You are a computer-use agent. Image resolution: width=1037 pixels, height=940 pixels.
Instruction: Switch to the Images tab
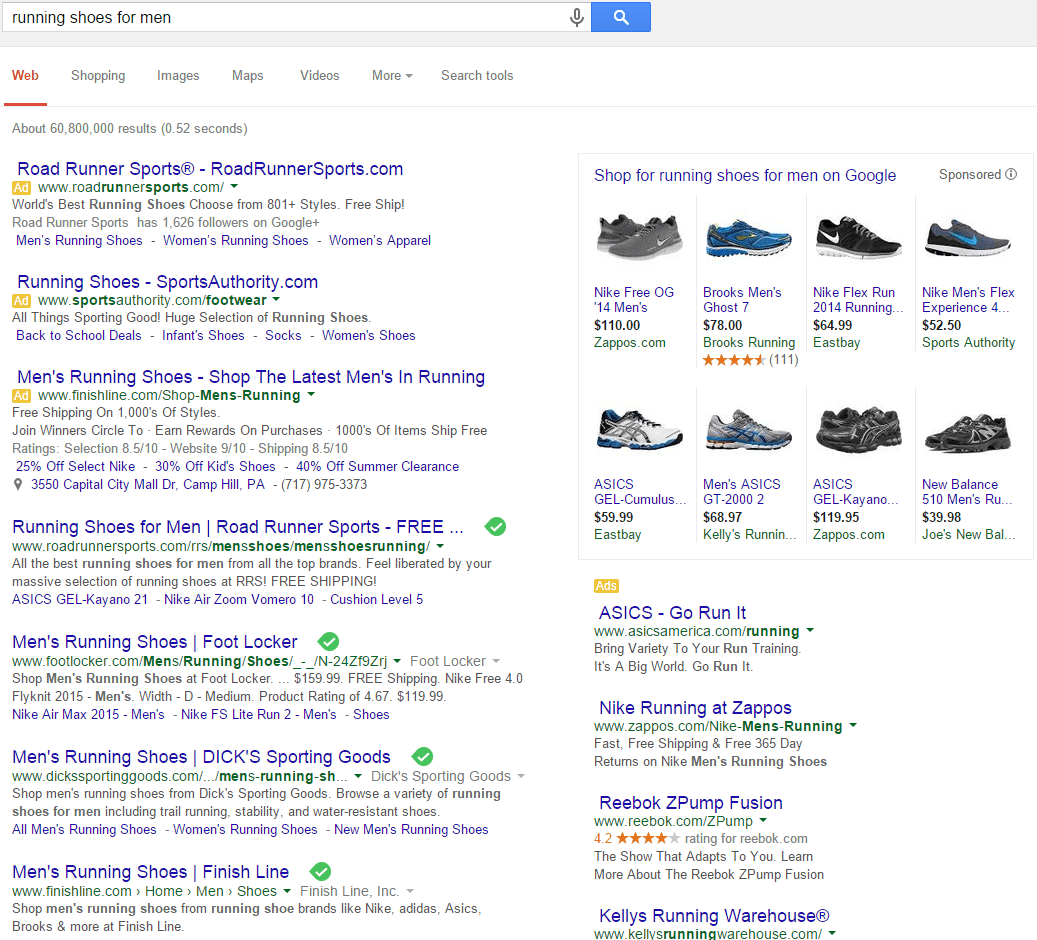point(178,75)
